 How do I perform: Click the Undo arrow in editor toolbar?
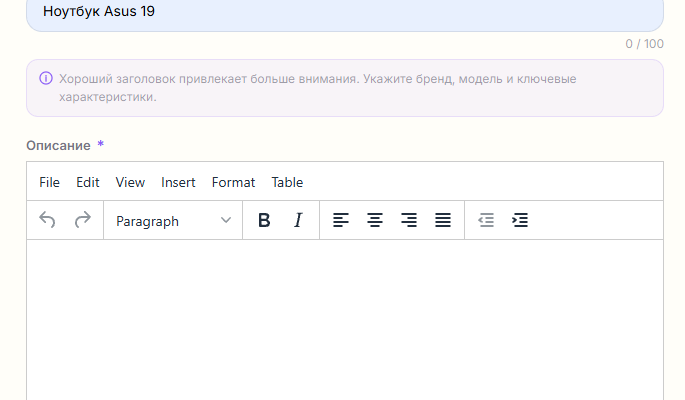point(47,220)
